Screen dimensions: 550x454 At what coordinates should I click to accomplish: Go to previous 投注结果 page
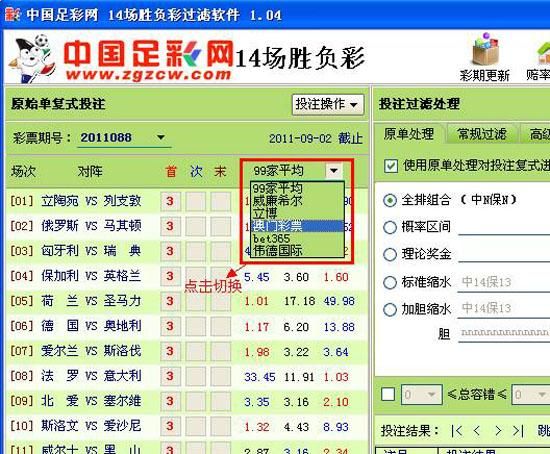coord(477,430)
